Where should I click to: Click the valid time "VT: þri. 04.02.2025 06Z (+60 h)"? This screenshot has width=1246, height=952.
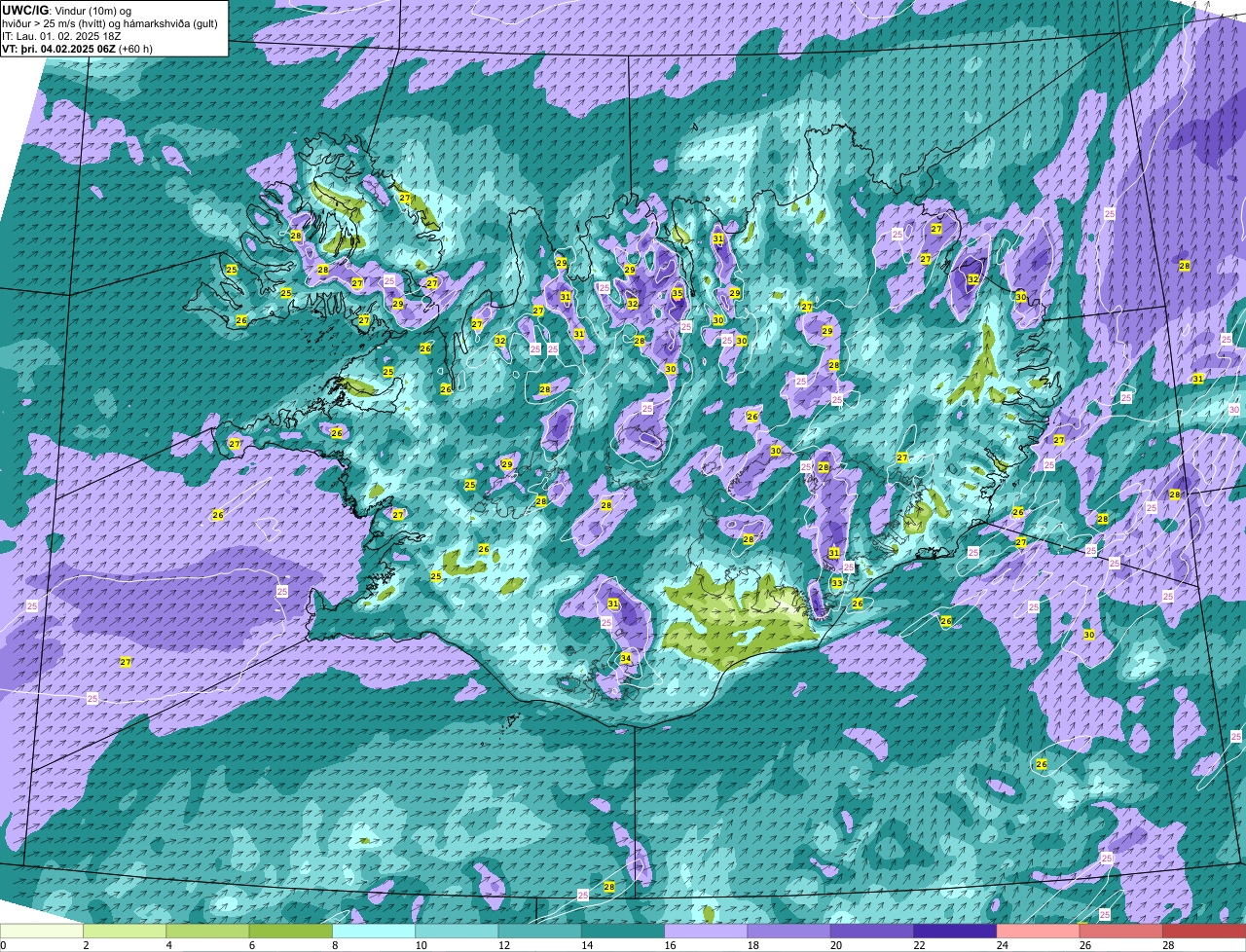click(x=77, y=48)
